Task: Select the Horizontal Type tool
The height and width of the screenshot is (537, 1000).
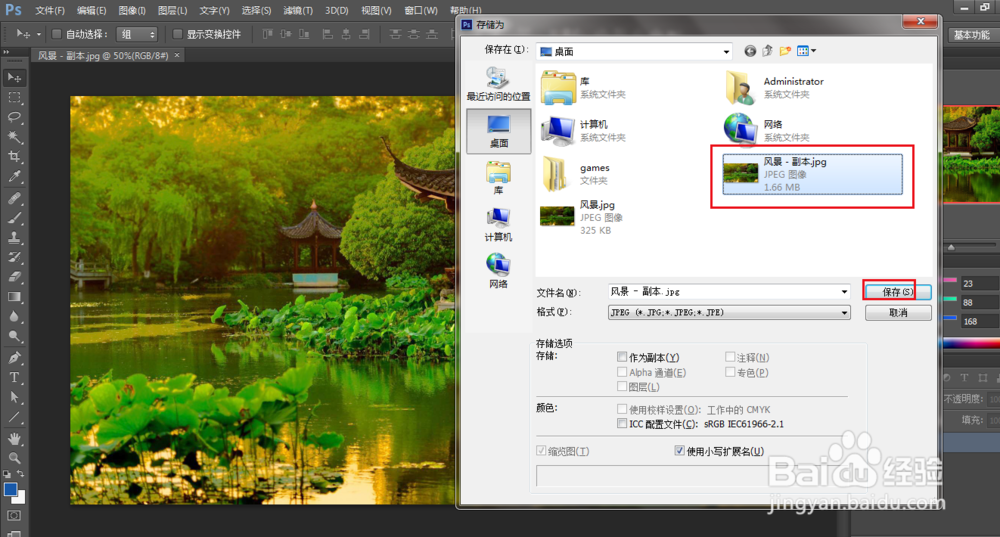Action: point(13,378)
